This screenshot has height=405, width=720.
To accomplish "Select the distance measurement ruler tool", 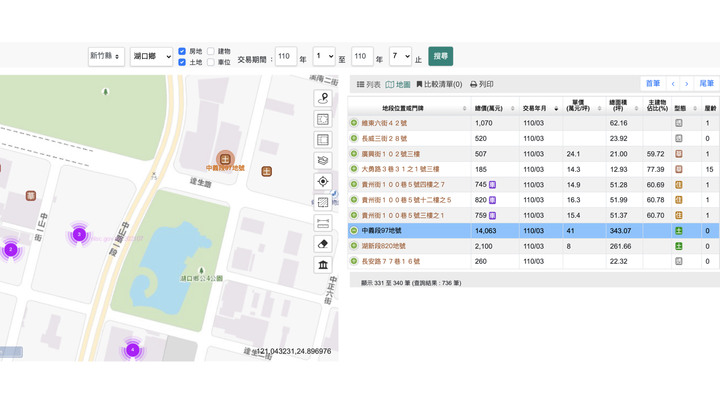I will pyautogui.click(x=323, y=223).
